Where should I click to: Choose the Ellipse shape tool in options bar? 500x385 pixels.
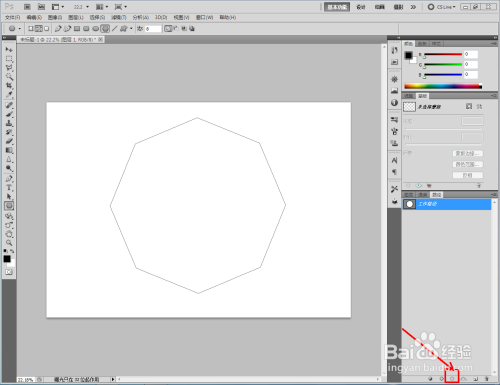(96, 29)
